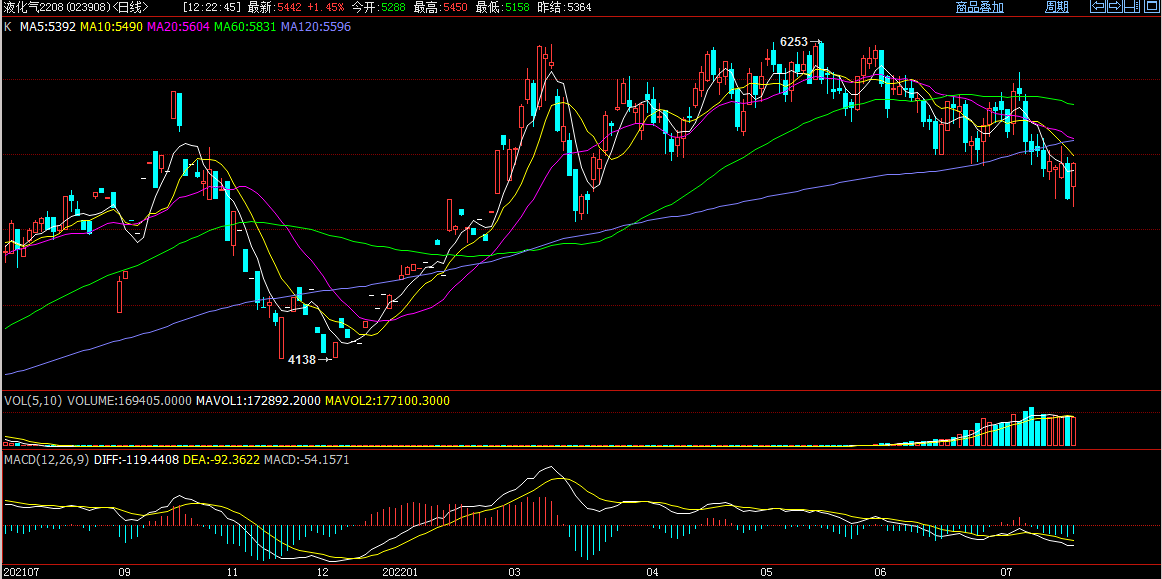Screen dimensions: 1162x579
Task: Open the 周期 period link
Action: tap(1057, 7)
